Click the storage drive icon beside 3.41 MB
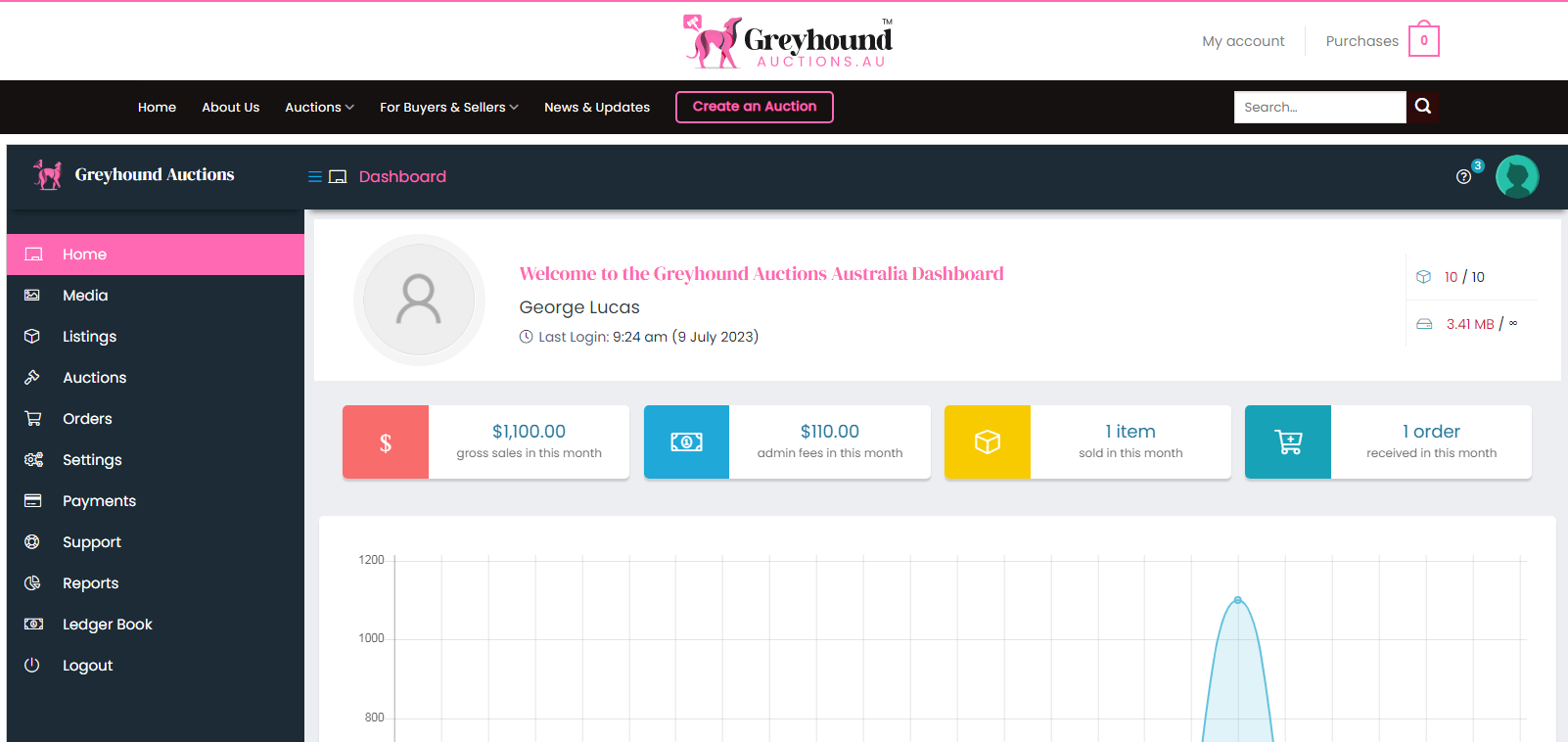This screenshot has height=742, width=1568. [1425, 324]
